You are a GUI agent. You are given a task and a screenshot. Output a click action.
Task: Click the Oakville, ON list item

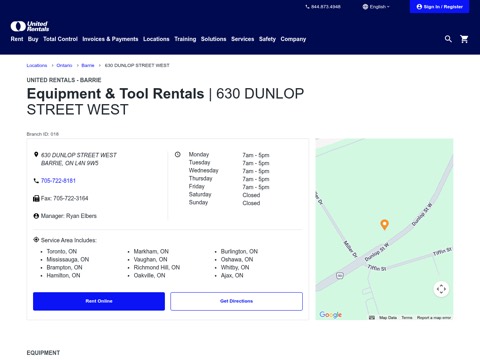149,275
